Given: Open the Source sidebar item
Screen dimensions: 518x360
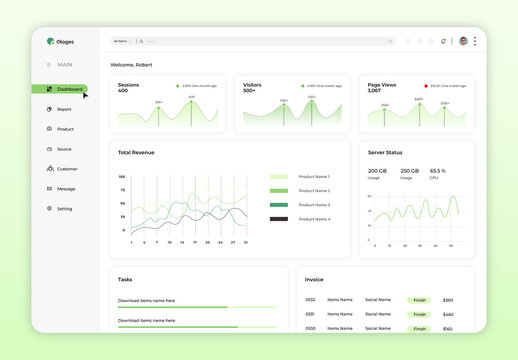Looking at the screenshot, I should click(x=59, y=149).
